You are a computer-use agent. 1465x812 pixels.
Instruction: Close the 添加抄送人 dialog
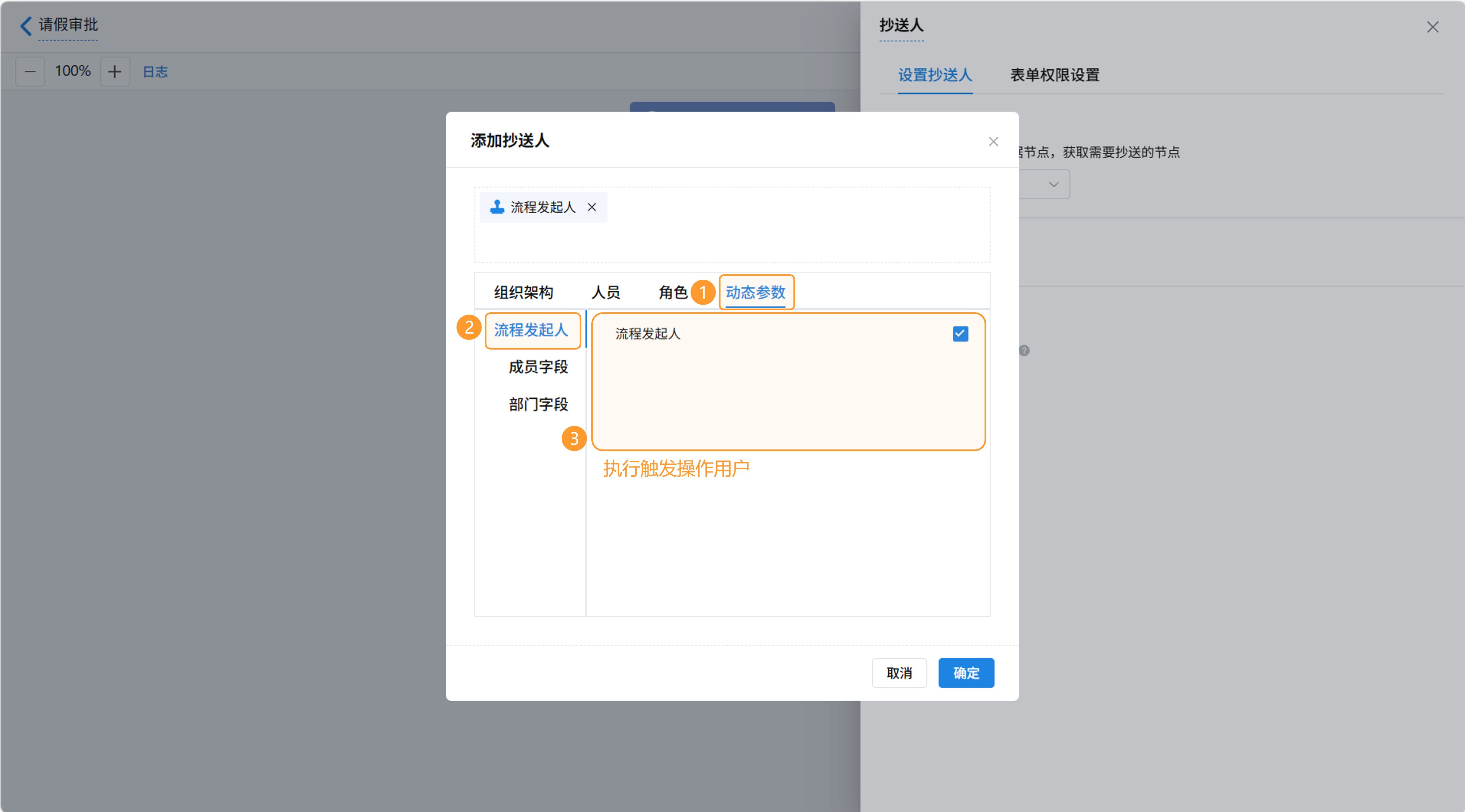point(993,141)
